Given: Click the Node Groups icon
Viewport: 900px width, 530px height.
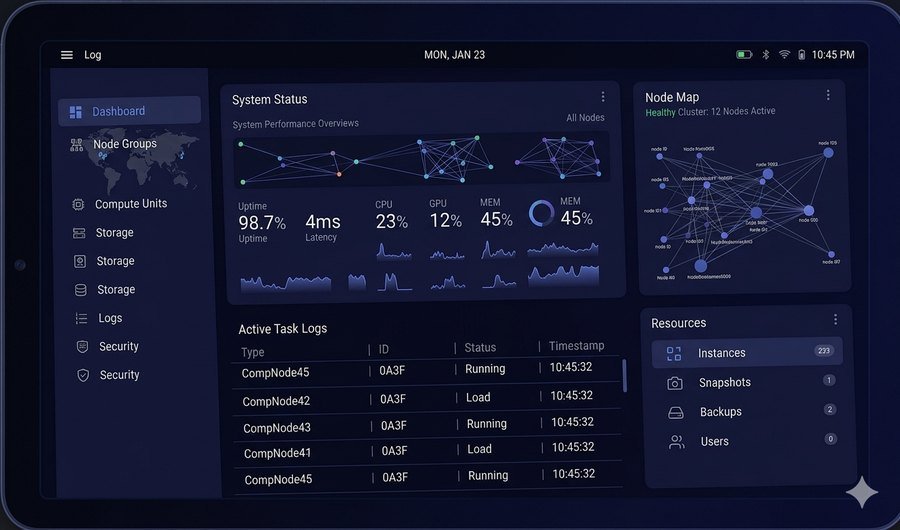Looking at the screenshot, I should coord(76,145).
